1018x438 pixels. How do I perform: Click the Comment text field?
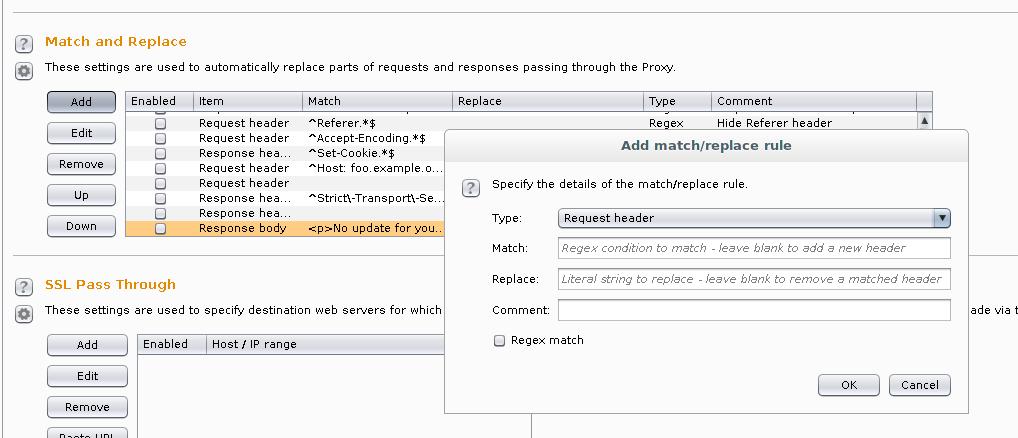click(754, 310)
